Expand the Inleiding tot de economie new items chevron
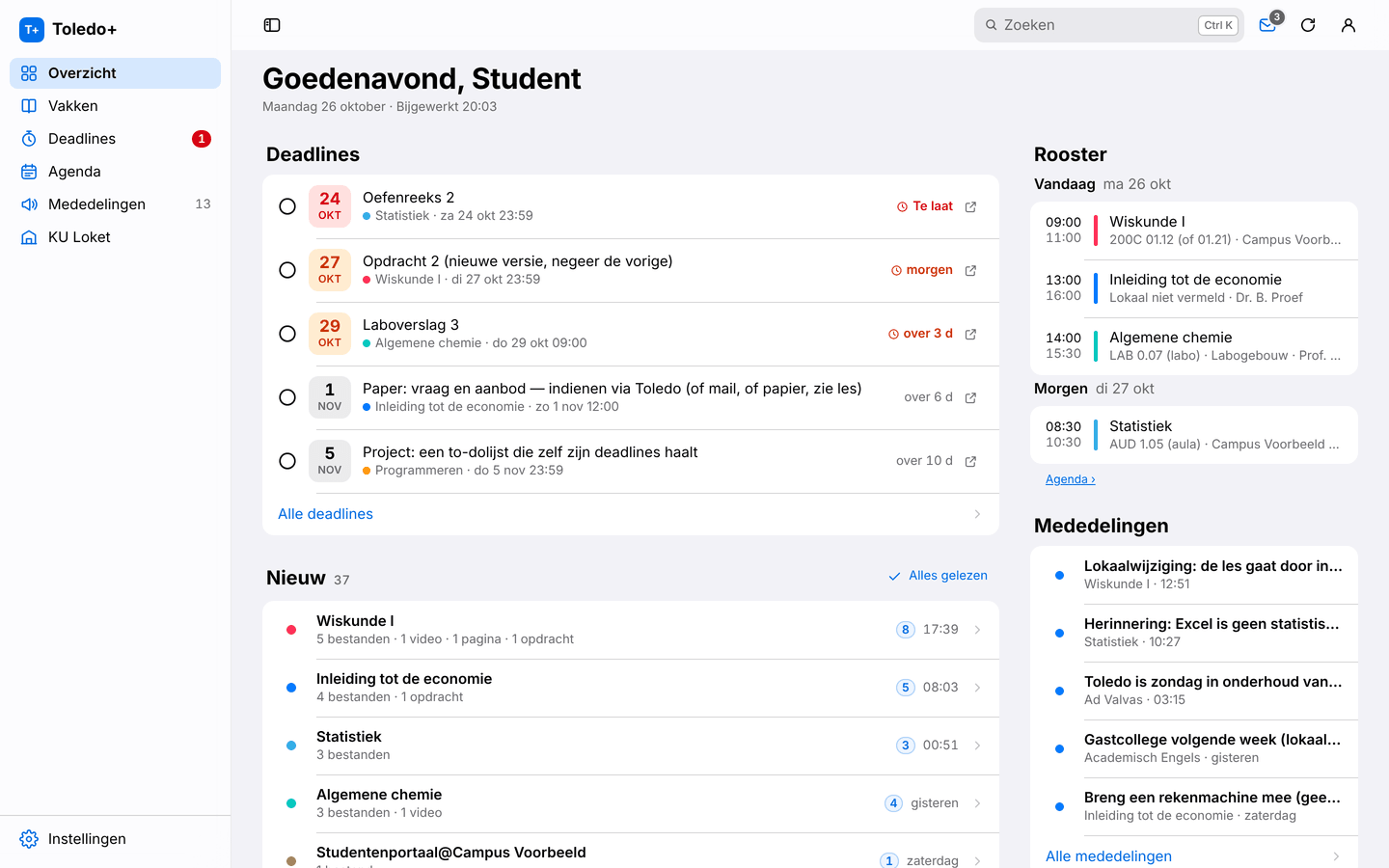The width and height of the screenshot is (1389, 868). pos(977,688)
